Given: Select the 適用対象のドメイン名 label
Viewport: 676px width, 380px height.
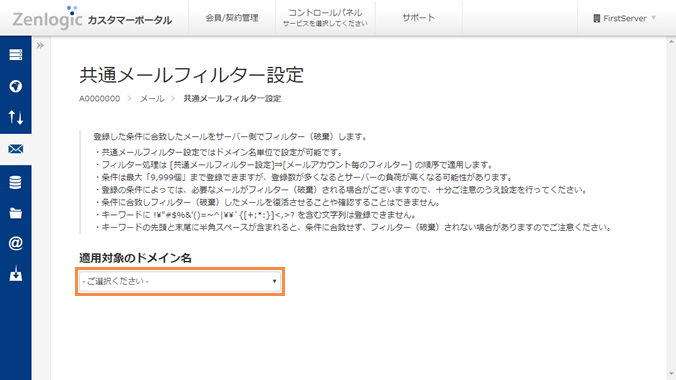Looking at the screenshot, I should click(x=135, y=258).
